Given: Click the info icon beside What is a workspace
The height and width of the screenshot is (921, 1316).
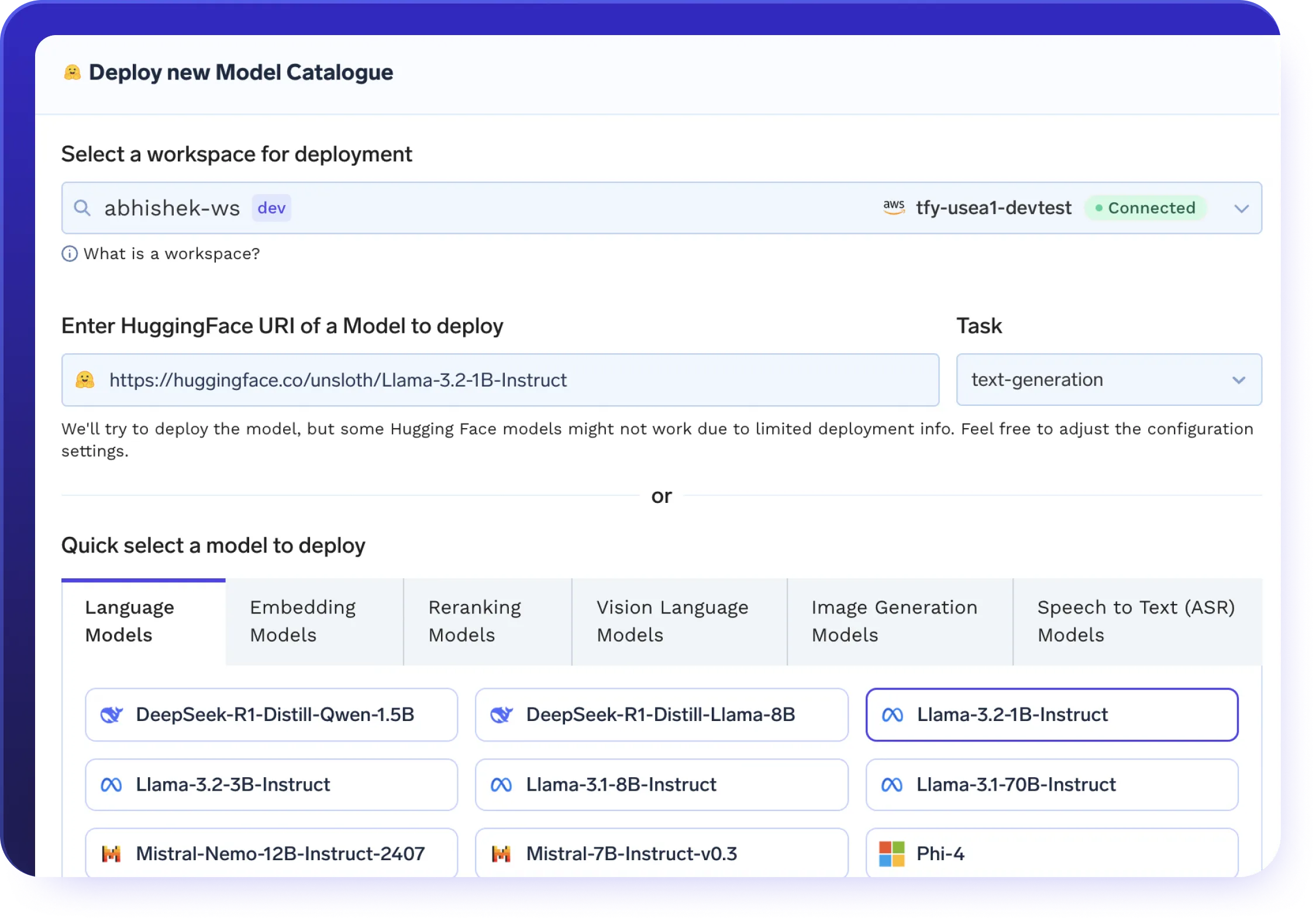Looking at the screenshot, I should [x=70, y=253].
